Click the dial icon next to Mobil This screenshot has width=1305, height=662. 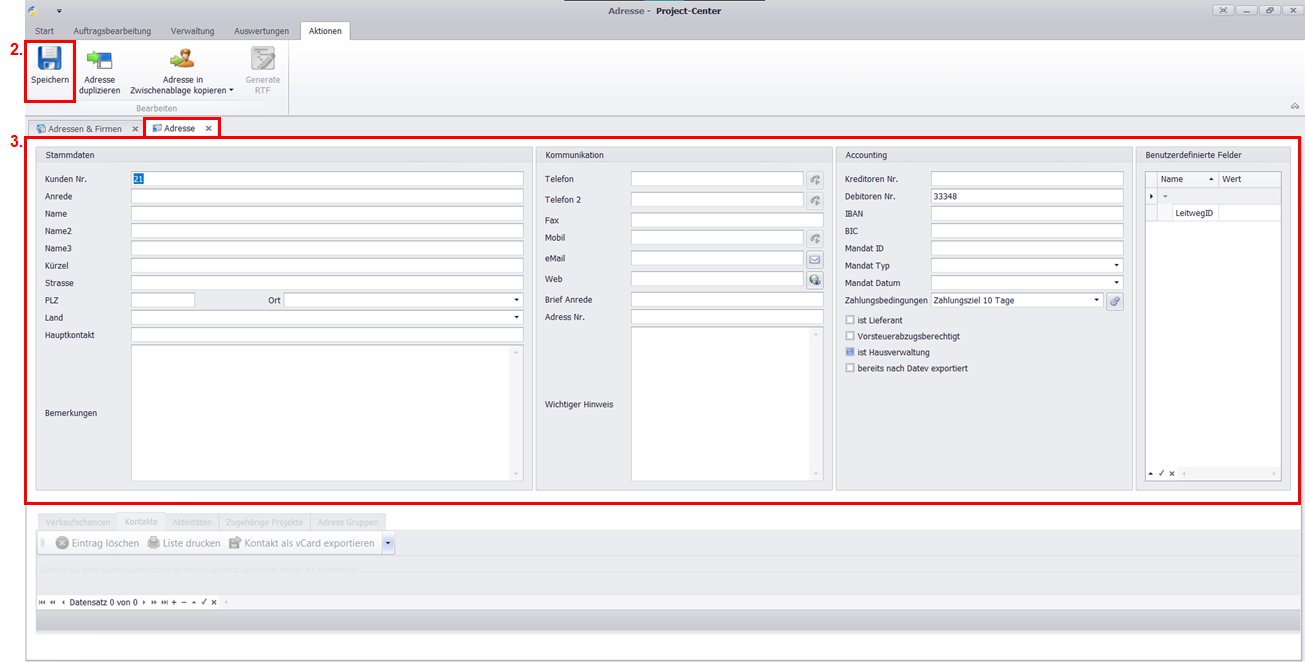tap(815, 238)
